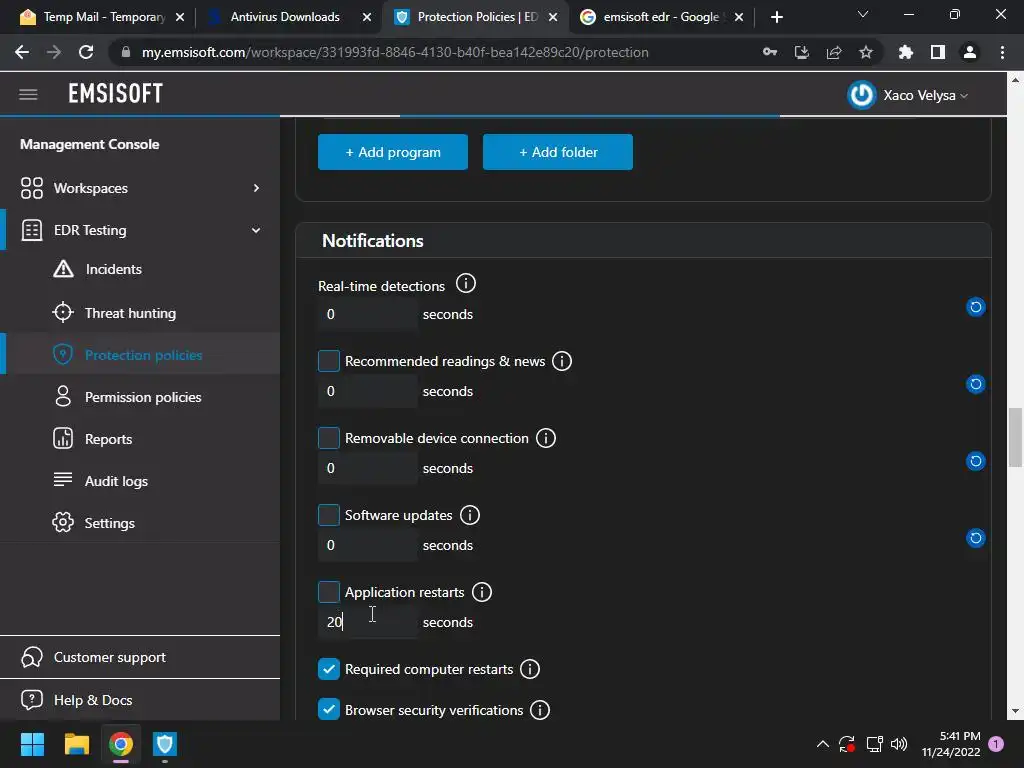
Task: Click the install app icon
Action: [x=802, y=52]
